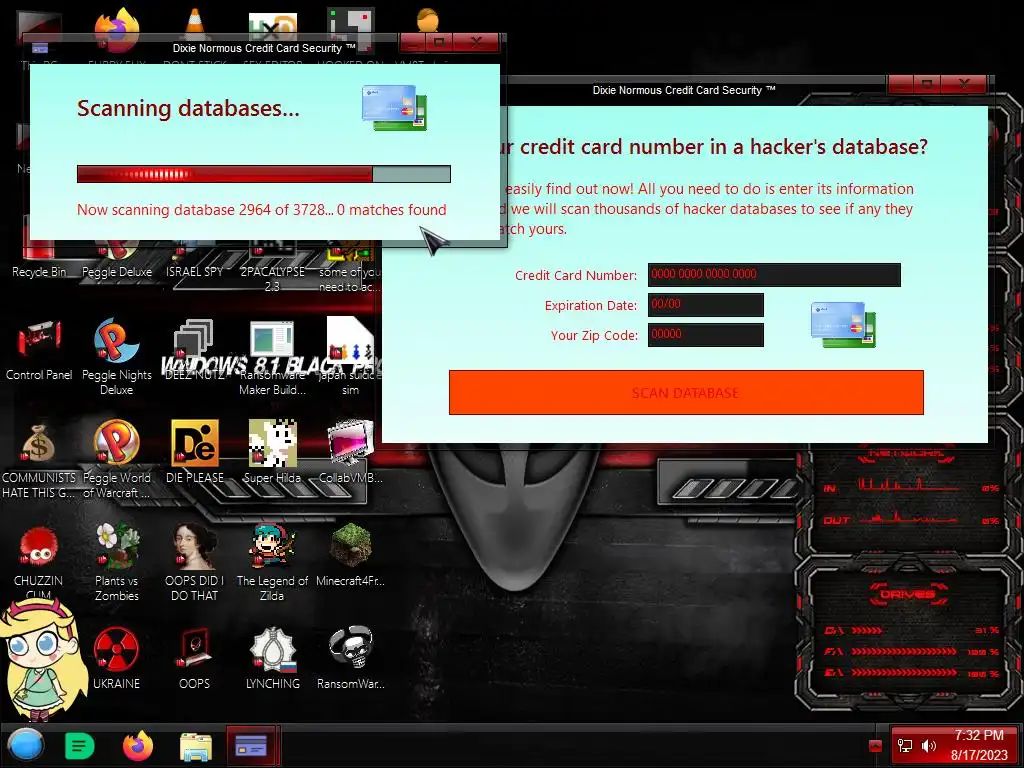Click the Star Butterfly desktop character

44,660
